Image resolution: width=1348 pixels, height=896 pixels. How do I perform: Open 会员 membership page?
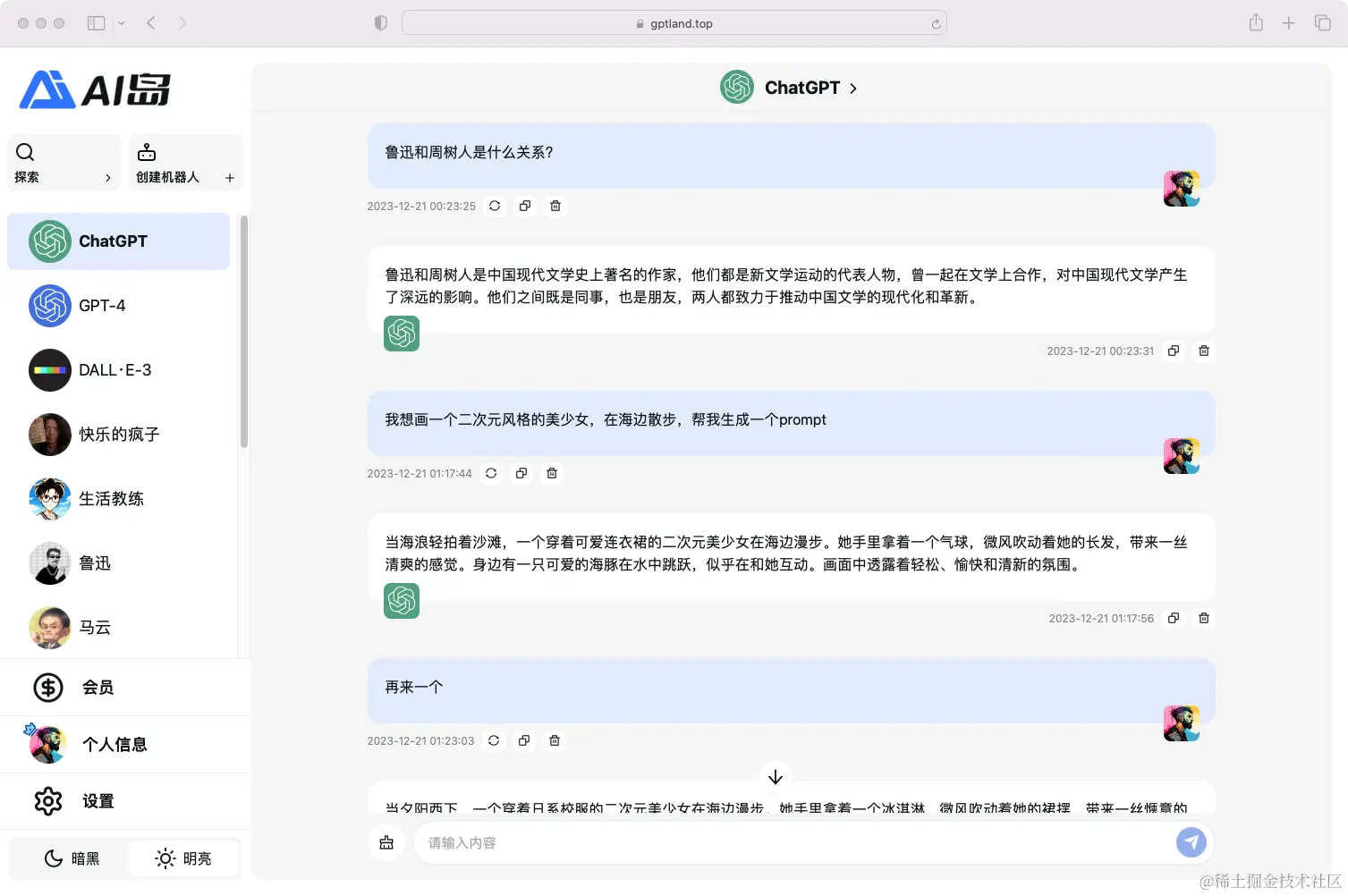(x=125, y=688)
